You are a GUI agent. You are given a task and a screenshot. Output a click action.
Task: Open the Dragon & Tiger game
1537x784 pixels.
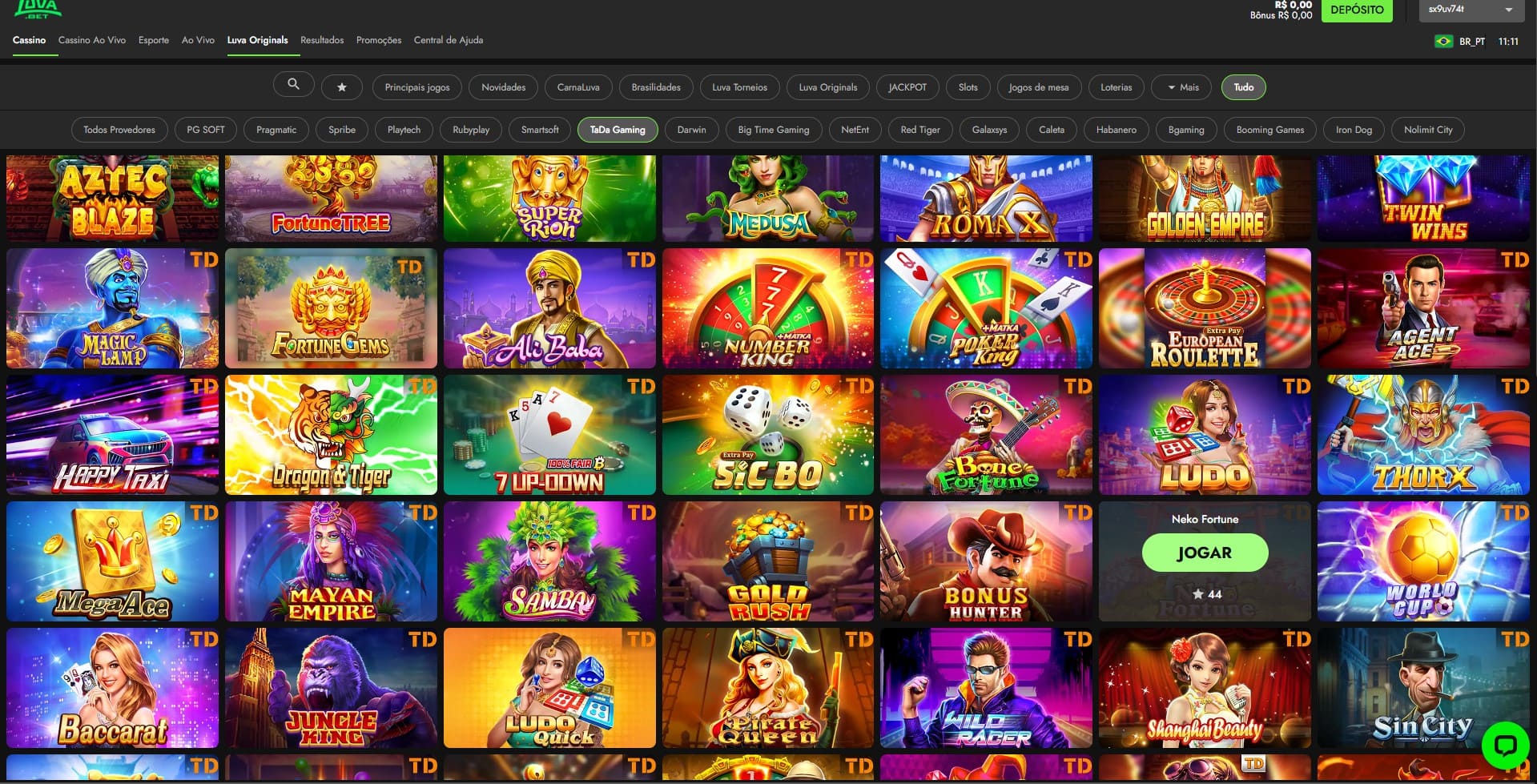pyautogui.click(x=331, y=435)
